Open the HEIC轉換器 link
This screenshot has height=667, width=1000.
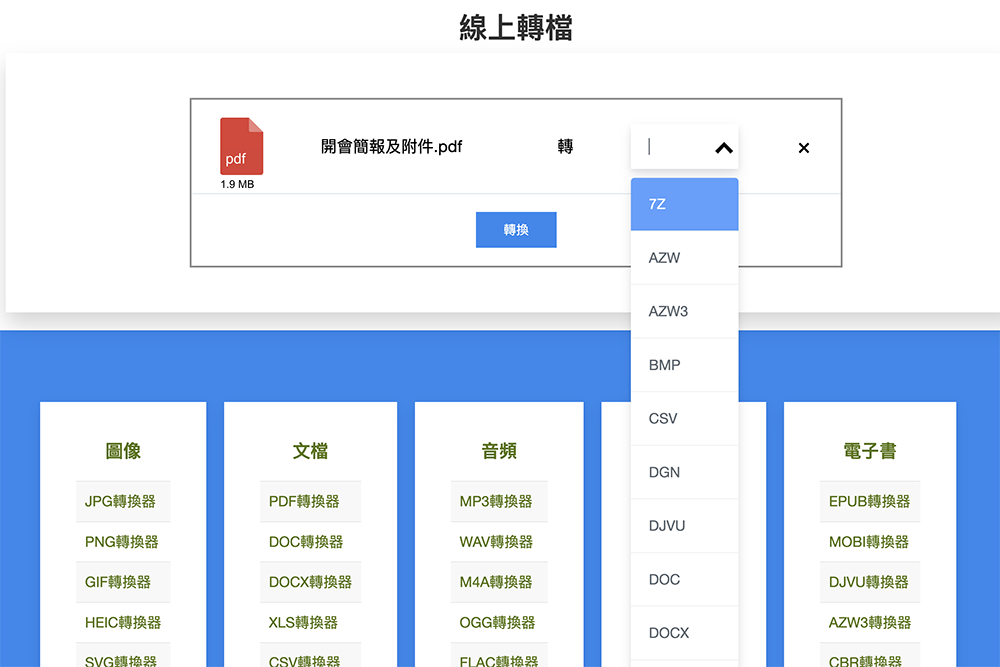pos(122,621)
